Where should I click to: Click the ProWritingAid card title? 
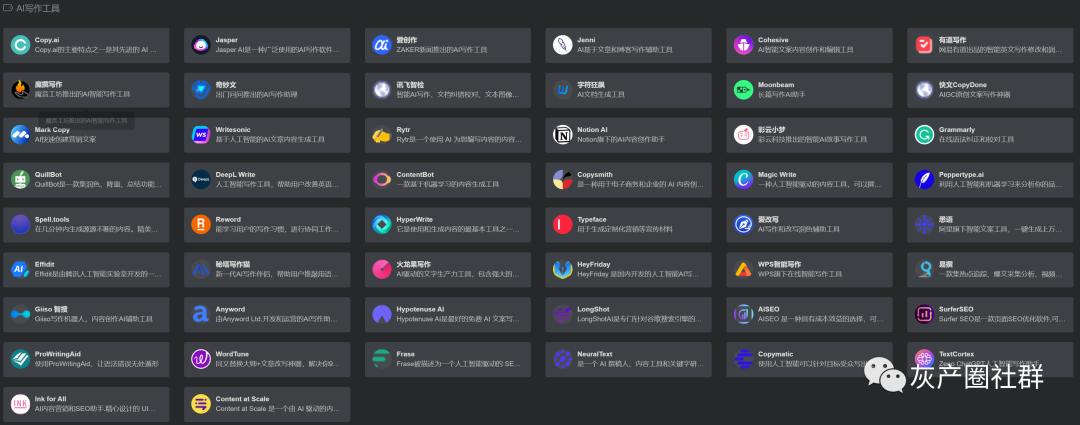[58, 354]
